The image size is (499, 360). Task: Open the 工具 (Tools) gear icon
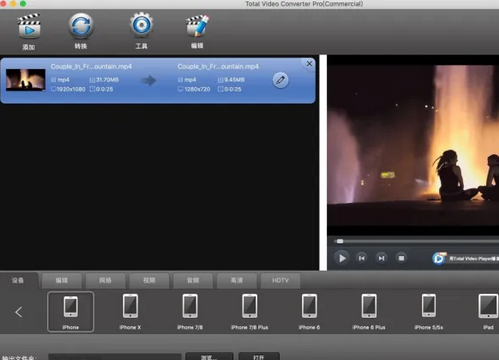coord(141,25)
